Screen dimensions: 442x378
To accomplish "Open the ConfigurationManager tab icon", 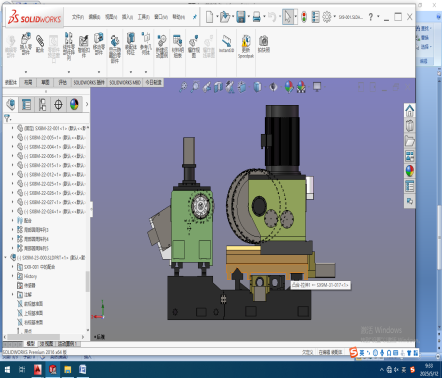I will point(42,104).
